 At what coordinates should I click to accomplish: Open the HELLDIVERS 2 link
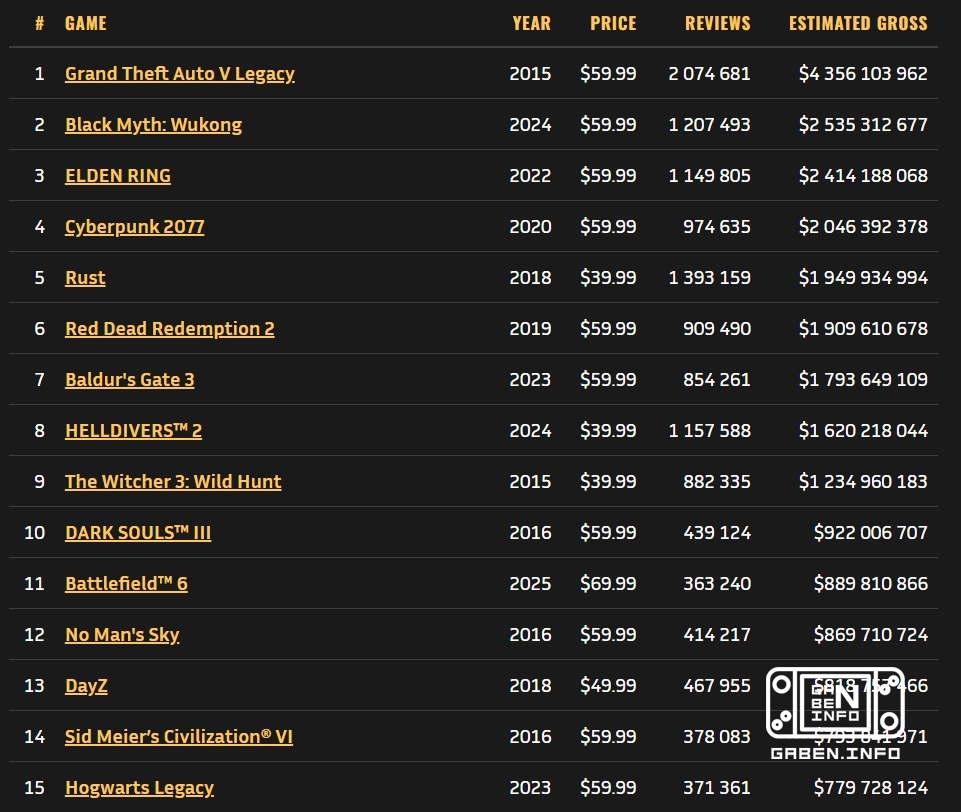[133, 431]
